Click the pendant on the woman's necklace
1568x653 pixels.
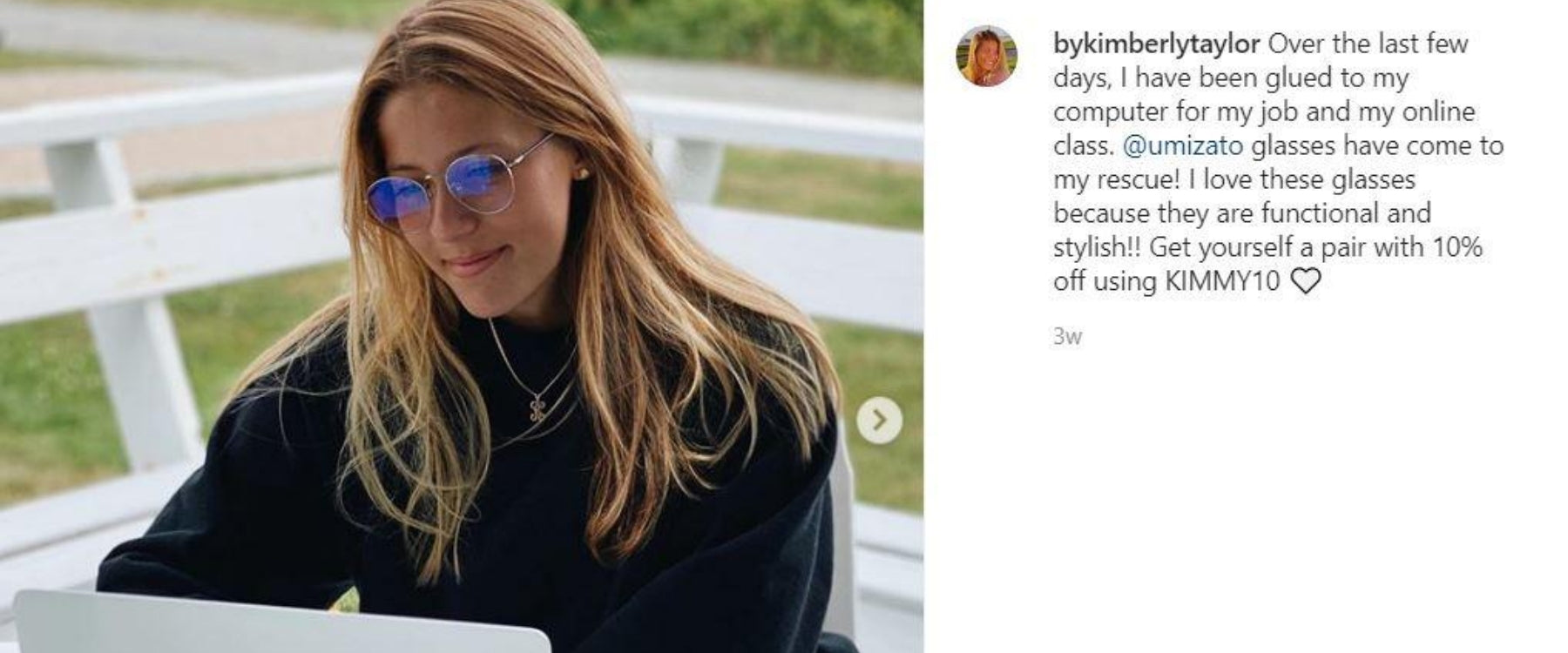(x=538, y=405)
